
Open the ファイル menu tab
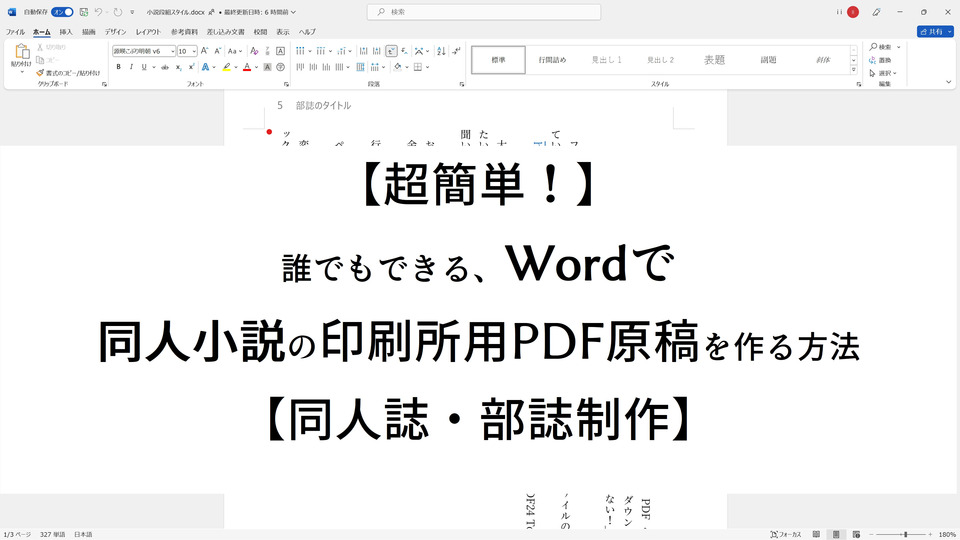coord(15,32)
